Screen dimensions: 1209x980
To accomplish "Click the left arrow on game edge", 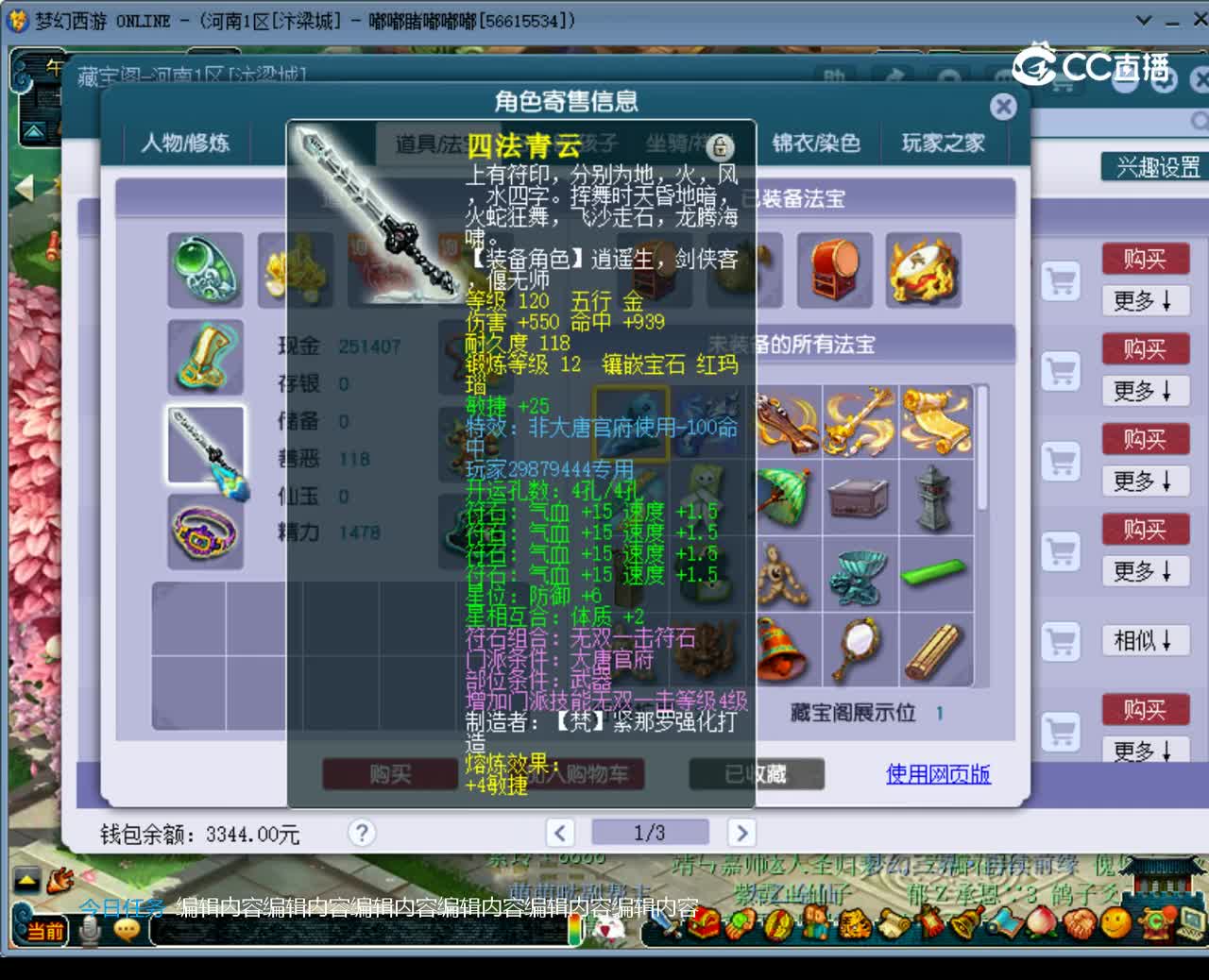I will [x=24, y=187].
